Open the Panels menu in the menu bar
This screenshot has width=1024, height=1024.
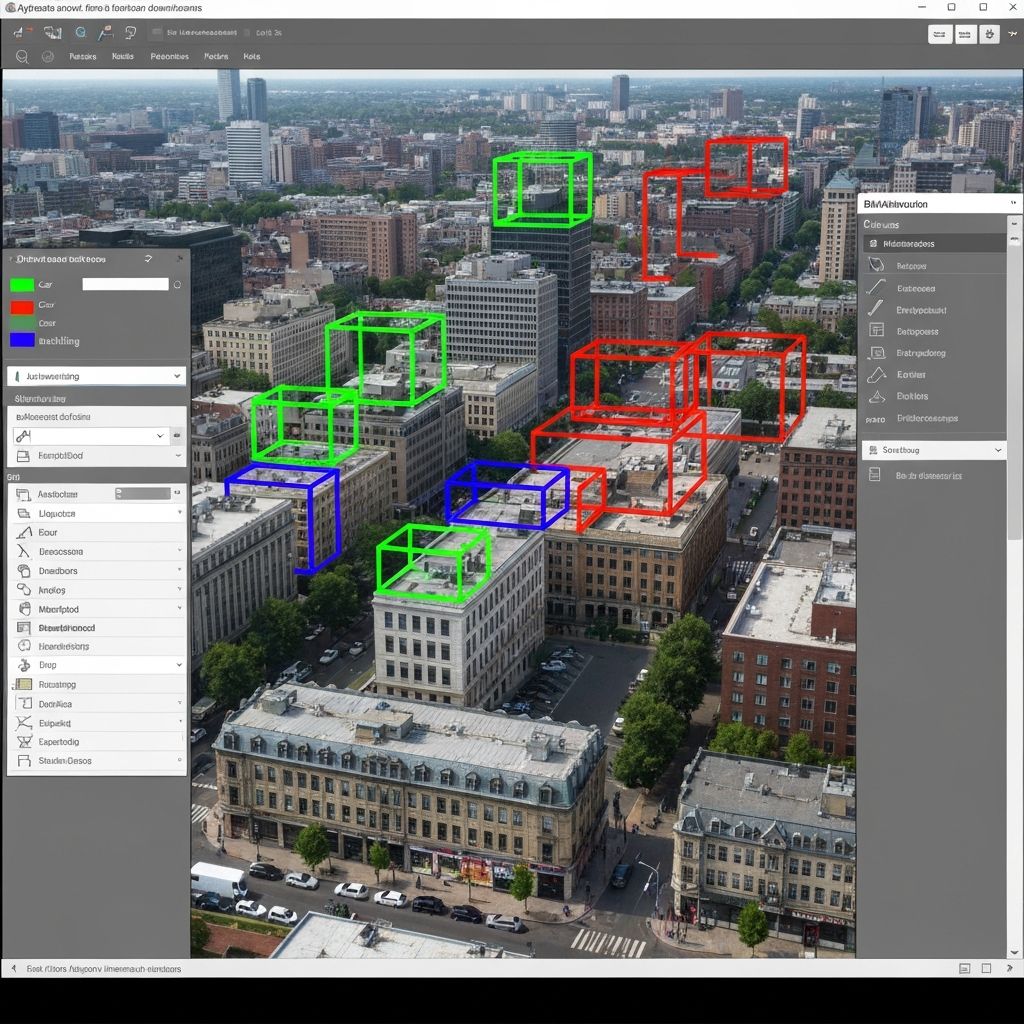(x=83, y=56)
